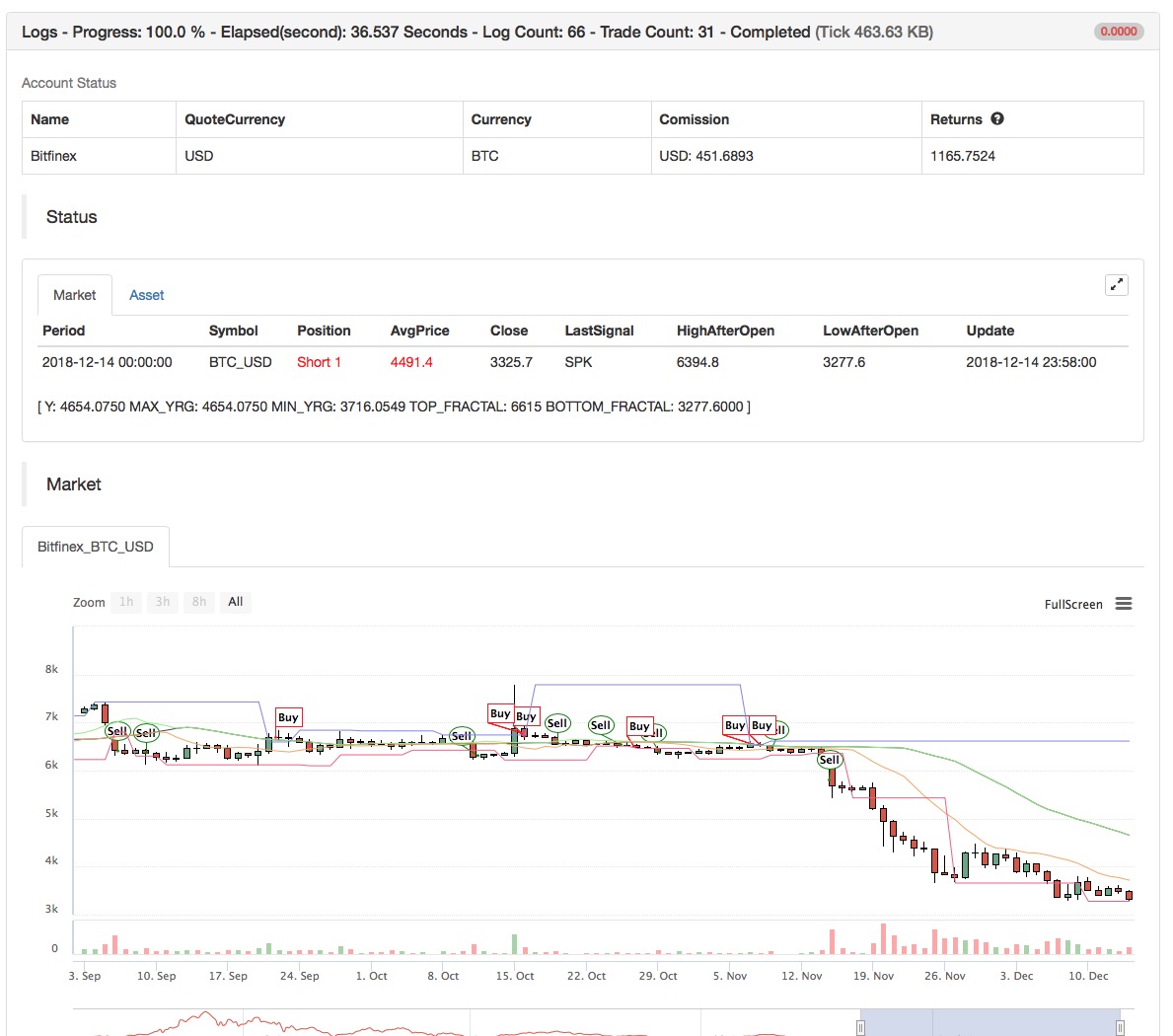1173x1036 pixels.
Task: Click the '8k' price axis label
Action: pos(51,670)
